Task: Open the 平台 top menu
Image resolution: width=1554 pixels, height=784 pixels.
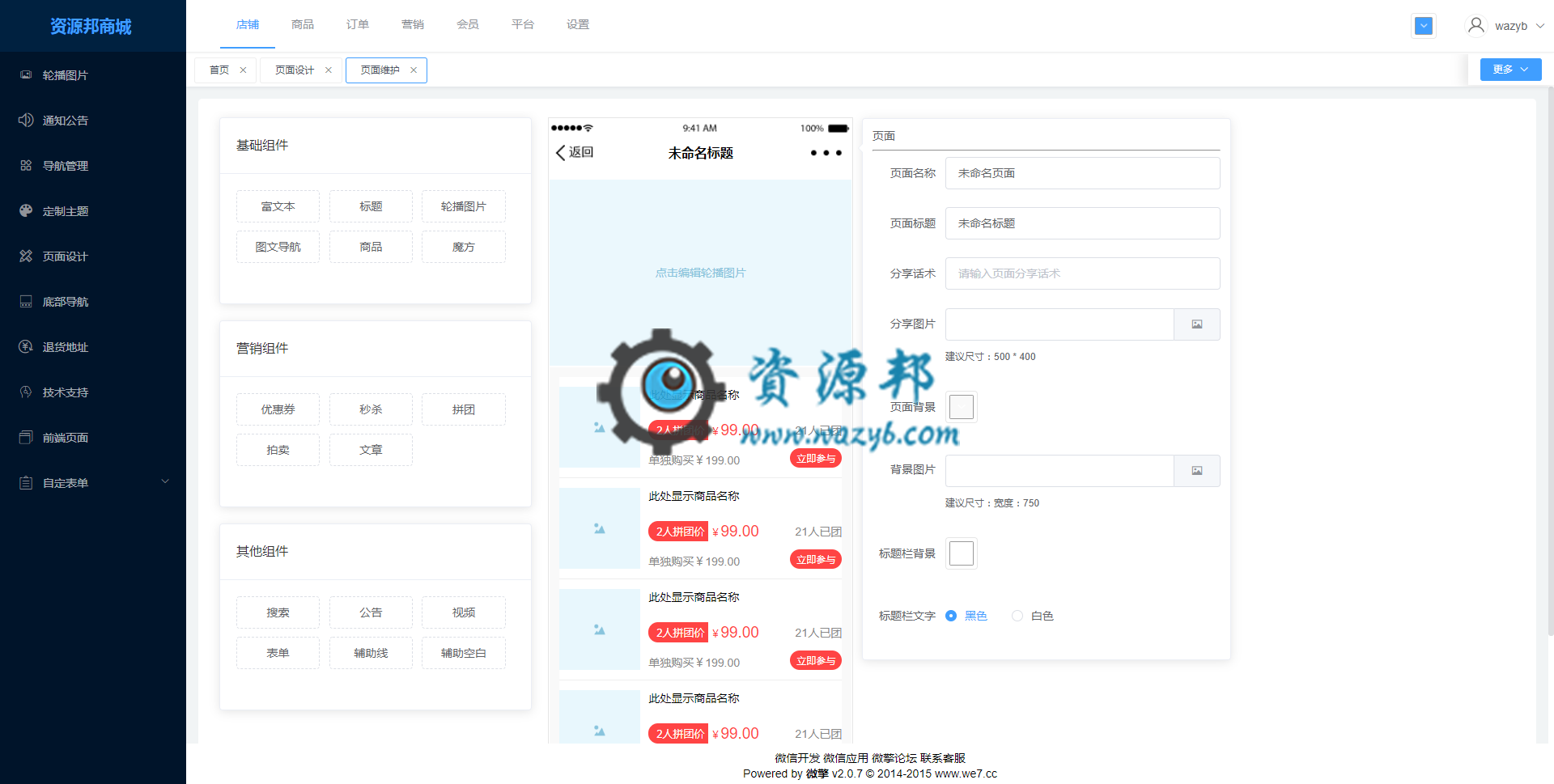Action: click(523, 24)
